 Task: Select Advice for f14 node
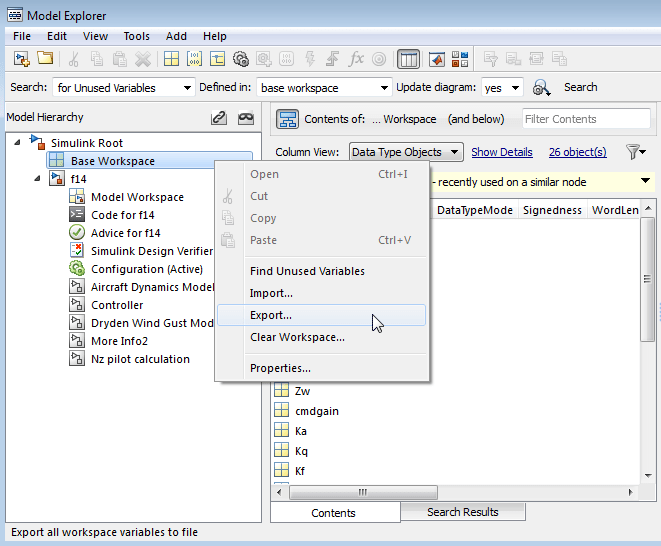pos(125,233)
